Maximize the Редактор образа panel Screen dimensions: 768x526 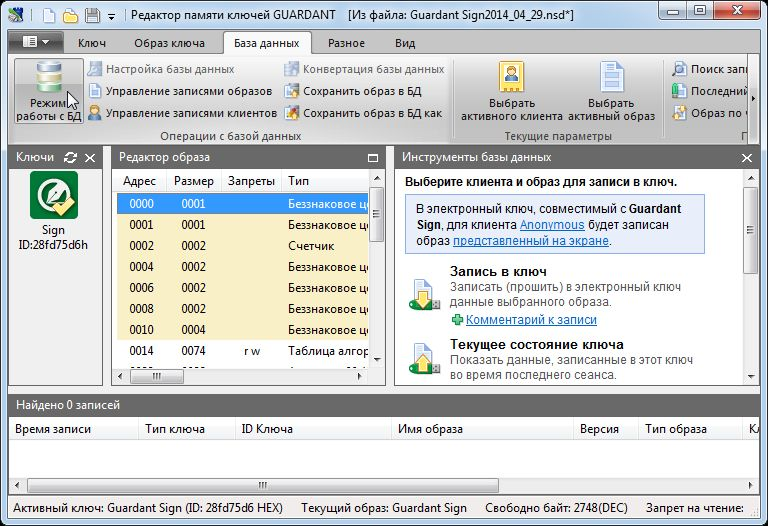[x=373, y=158]
